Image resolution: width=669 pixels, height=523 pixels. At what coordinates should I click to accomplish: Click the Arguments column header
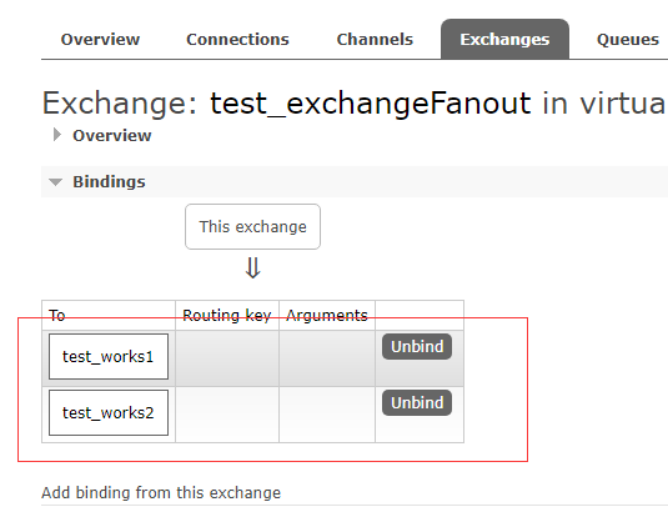pyautogui.click(x=326, y=315)
